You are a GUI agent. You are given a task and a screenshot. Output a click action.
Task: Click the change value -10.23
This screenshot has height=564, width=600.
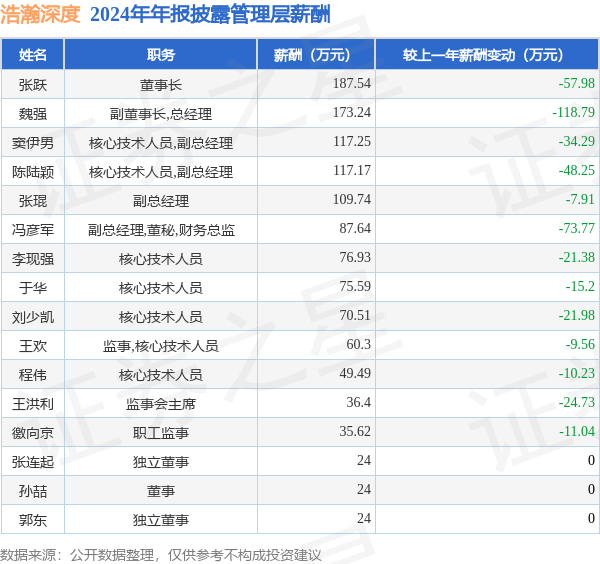pos(577,373)
